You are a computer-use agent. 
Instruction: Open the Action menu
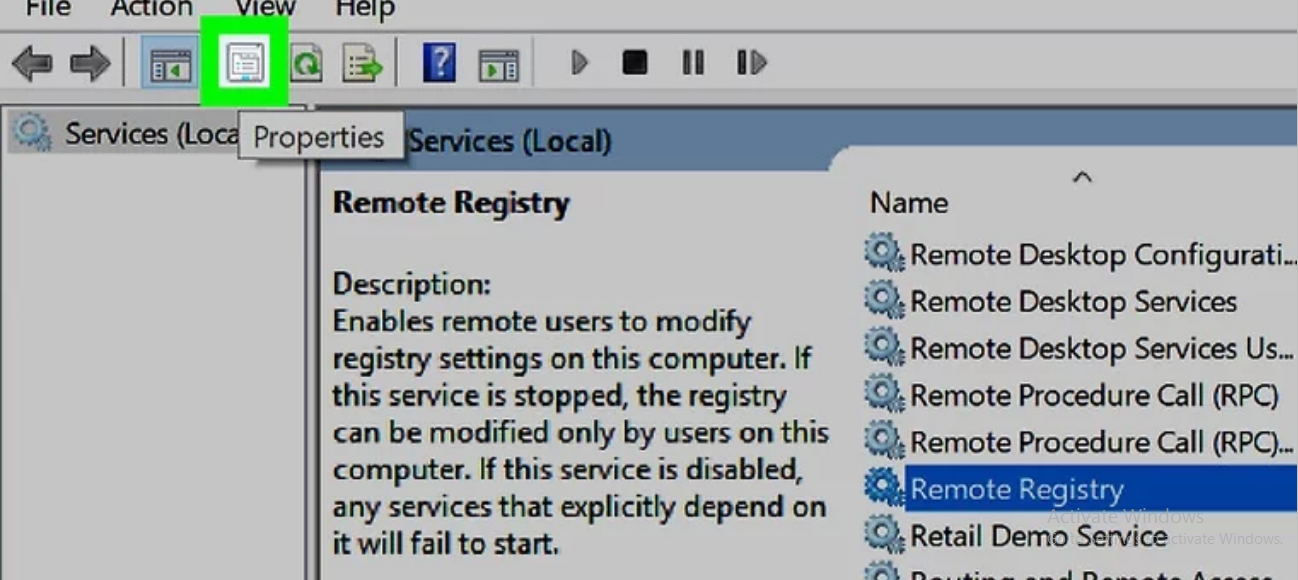pyautogui.click(x=151, y=9)
